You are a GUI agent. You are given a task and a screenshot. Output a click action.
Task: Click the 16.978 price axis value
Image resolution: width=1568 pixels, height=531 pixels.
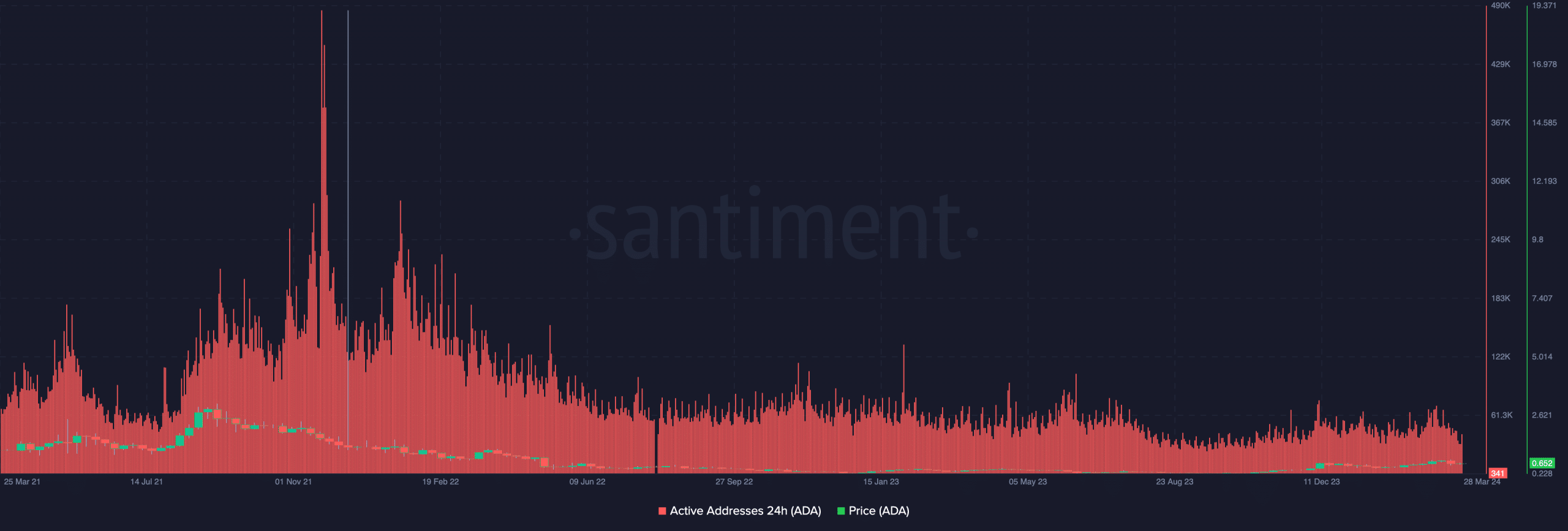(x=1544, y=64)
